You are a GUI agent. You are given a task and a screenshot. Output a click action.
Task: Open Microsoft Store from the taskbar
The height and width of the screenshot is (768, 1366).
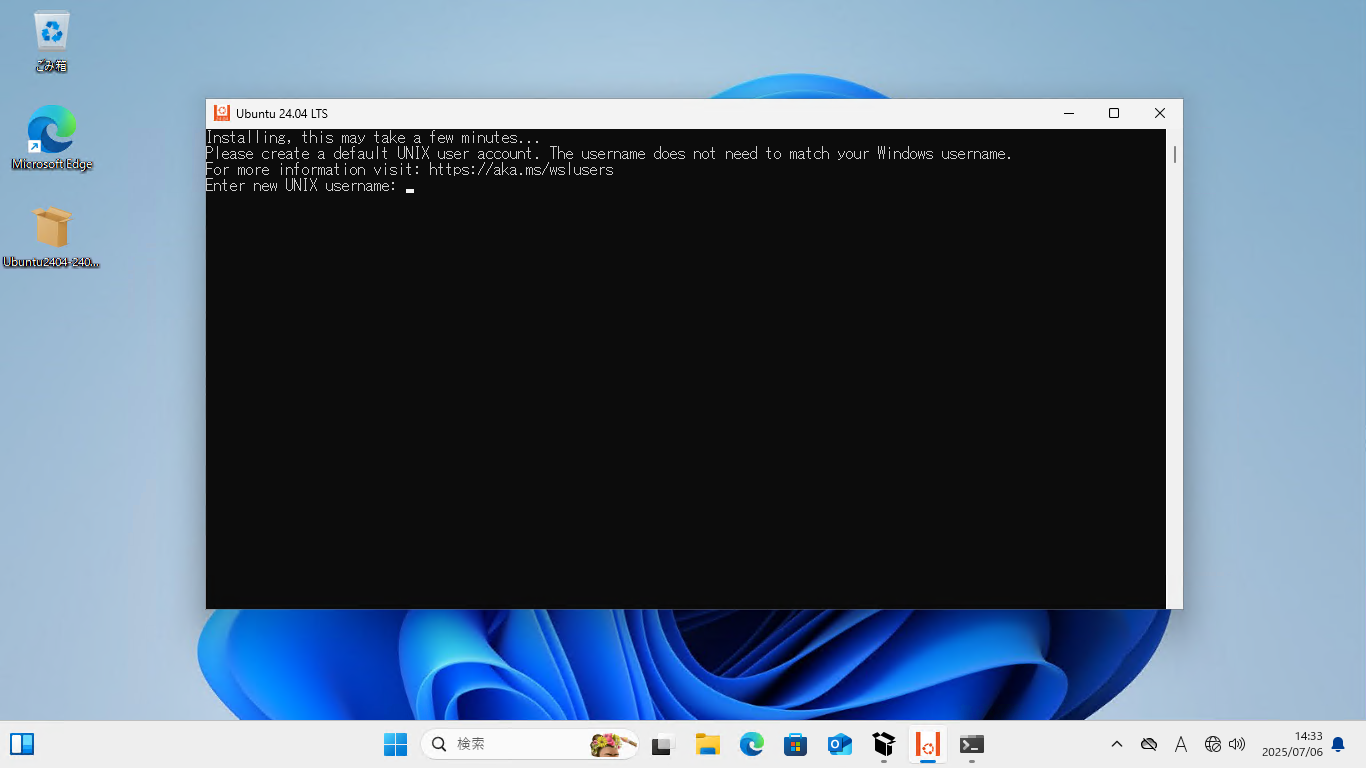(796, 744)
